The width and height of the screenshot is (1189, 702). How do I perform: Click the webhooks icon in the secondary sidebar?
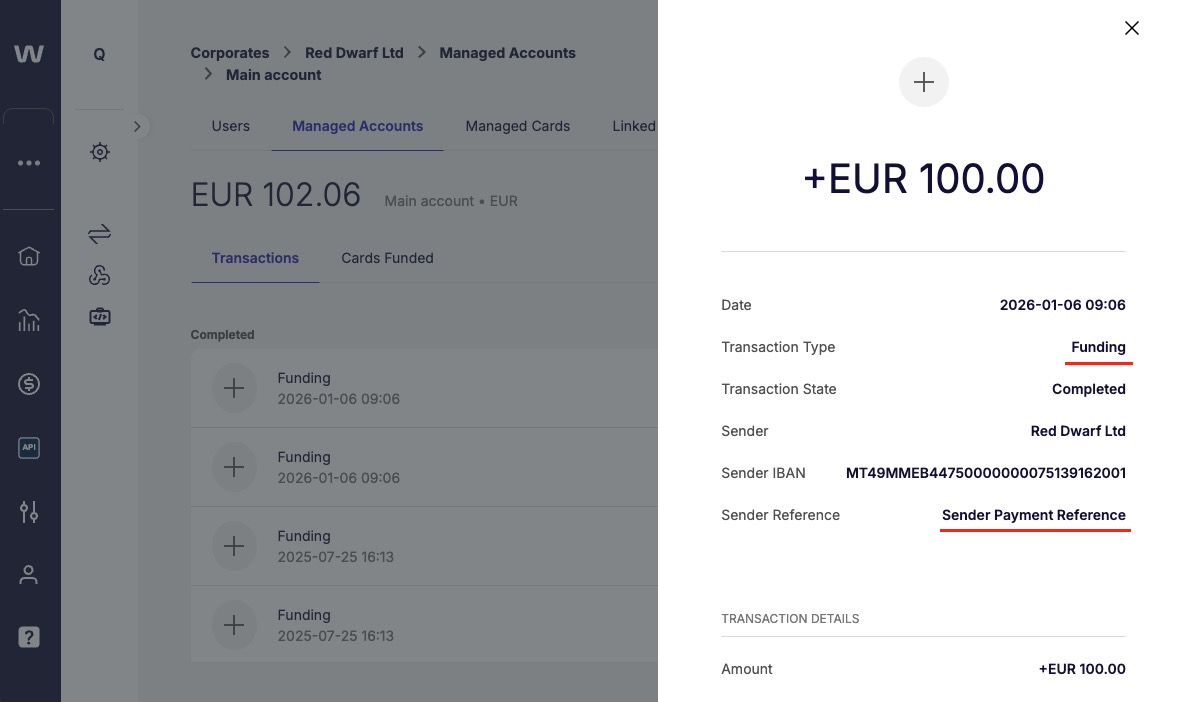pyautogui.click(x=99, y=276)
